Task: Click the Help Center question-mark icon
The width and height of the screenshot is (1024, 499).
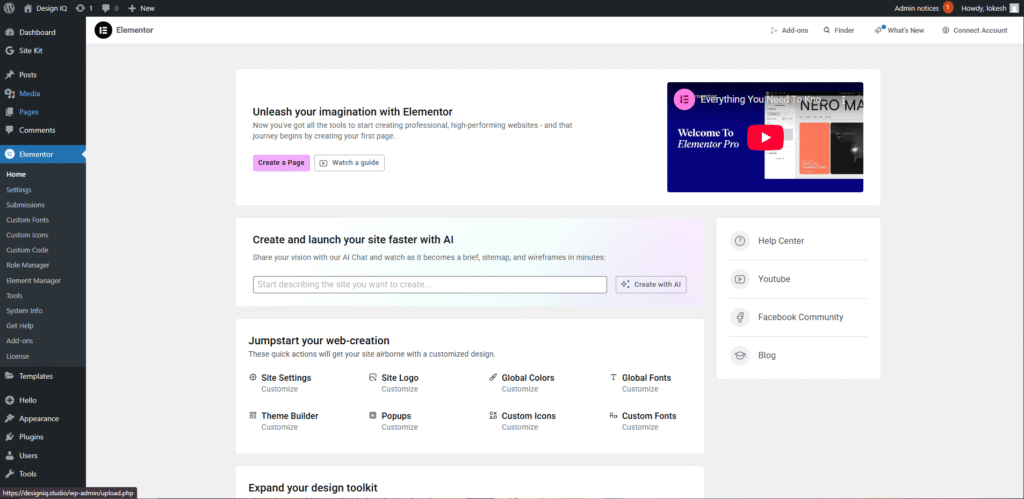Action: pyautogui.click(x=740, y=241)
